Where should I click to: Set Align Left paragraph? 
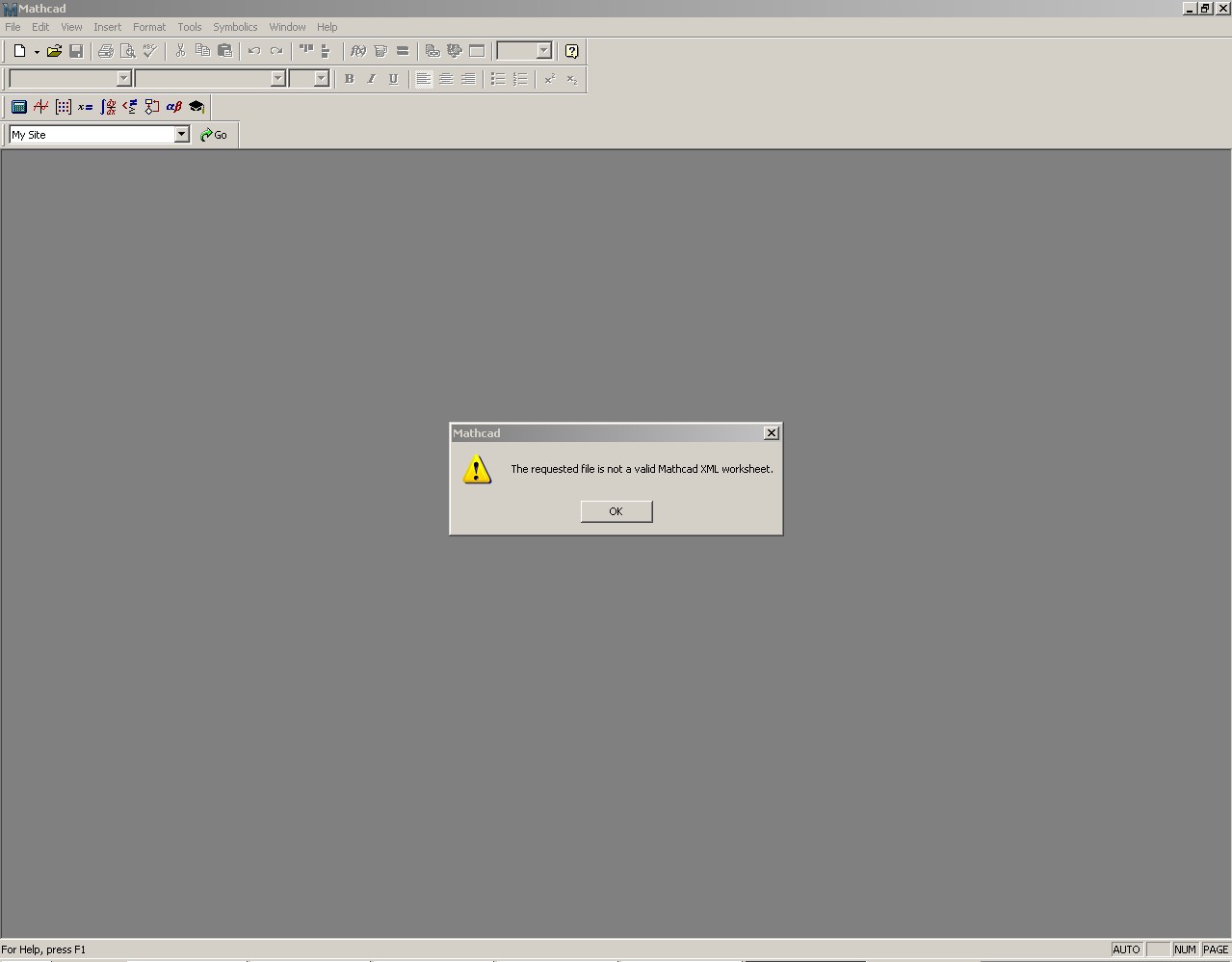[x=424, y=79]
